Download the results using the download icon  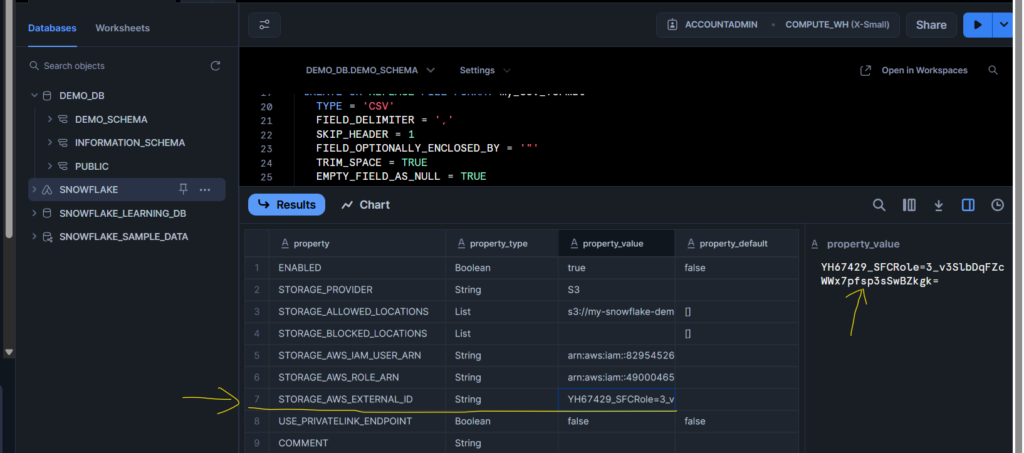(938, 205)
